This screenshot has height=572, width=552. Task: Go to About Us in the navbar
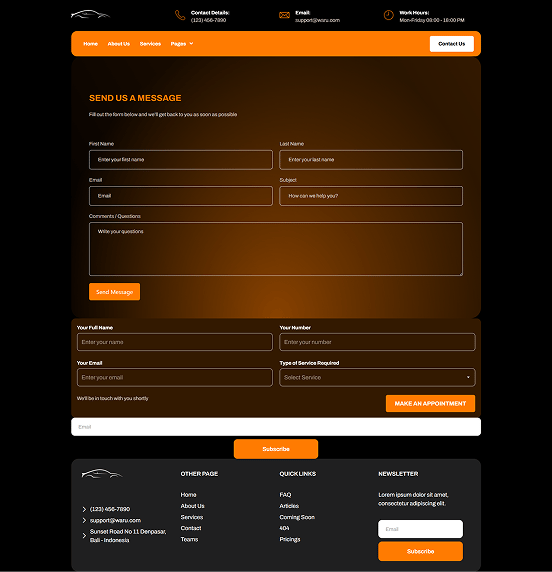tap(119, 44)
